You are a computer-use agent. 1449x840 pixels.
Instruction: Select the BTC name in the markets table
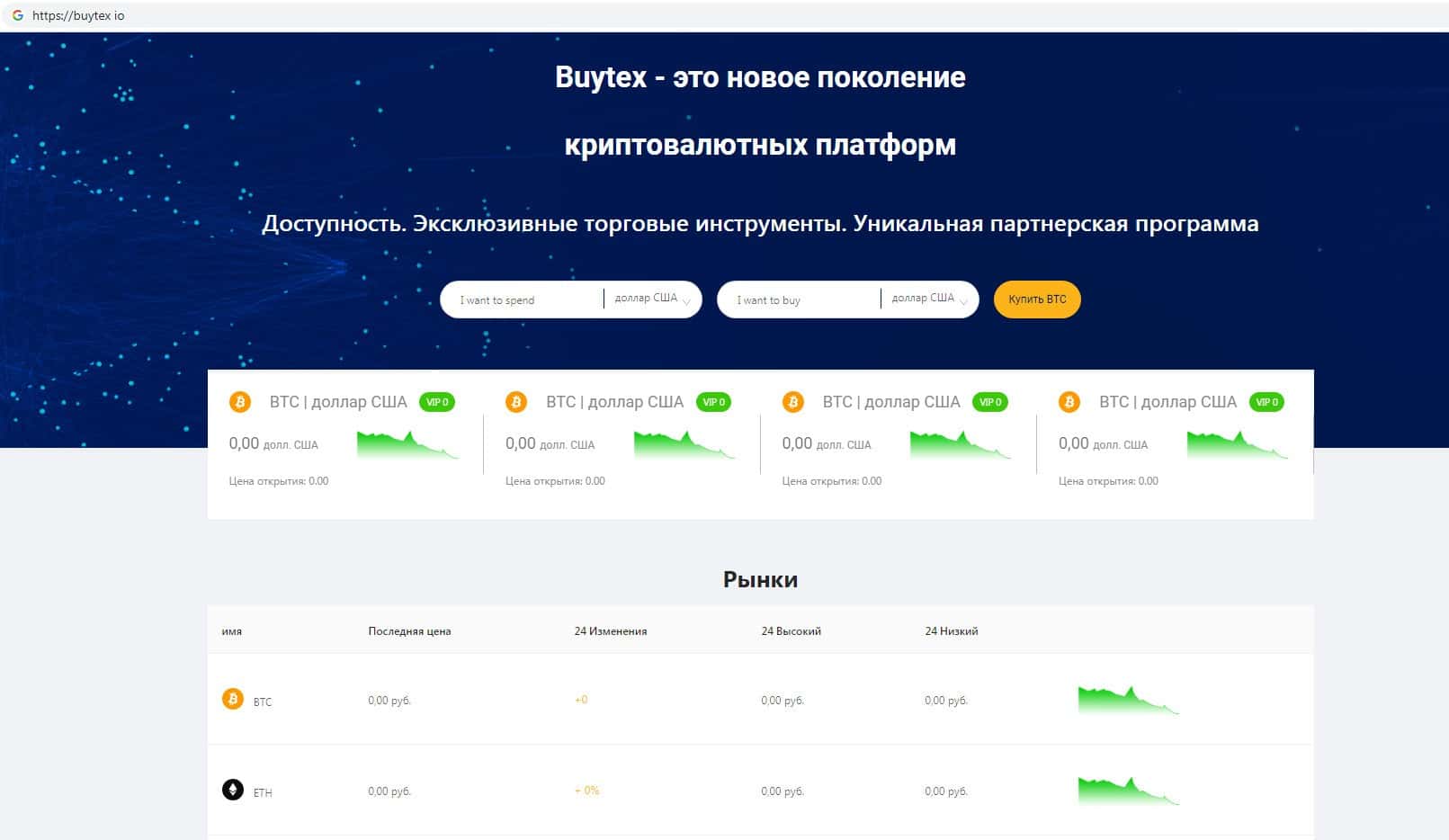pyautogui.click(x=263, y=701)
